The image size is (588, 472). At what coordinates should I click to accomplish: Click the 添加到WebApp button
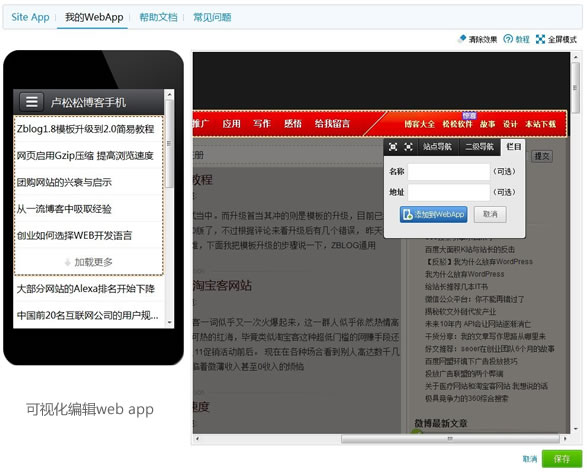(434, 214)
